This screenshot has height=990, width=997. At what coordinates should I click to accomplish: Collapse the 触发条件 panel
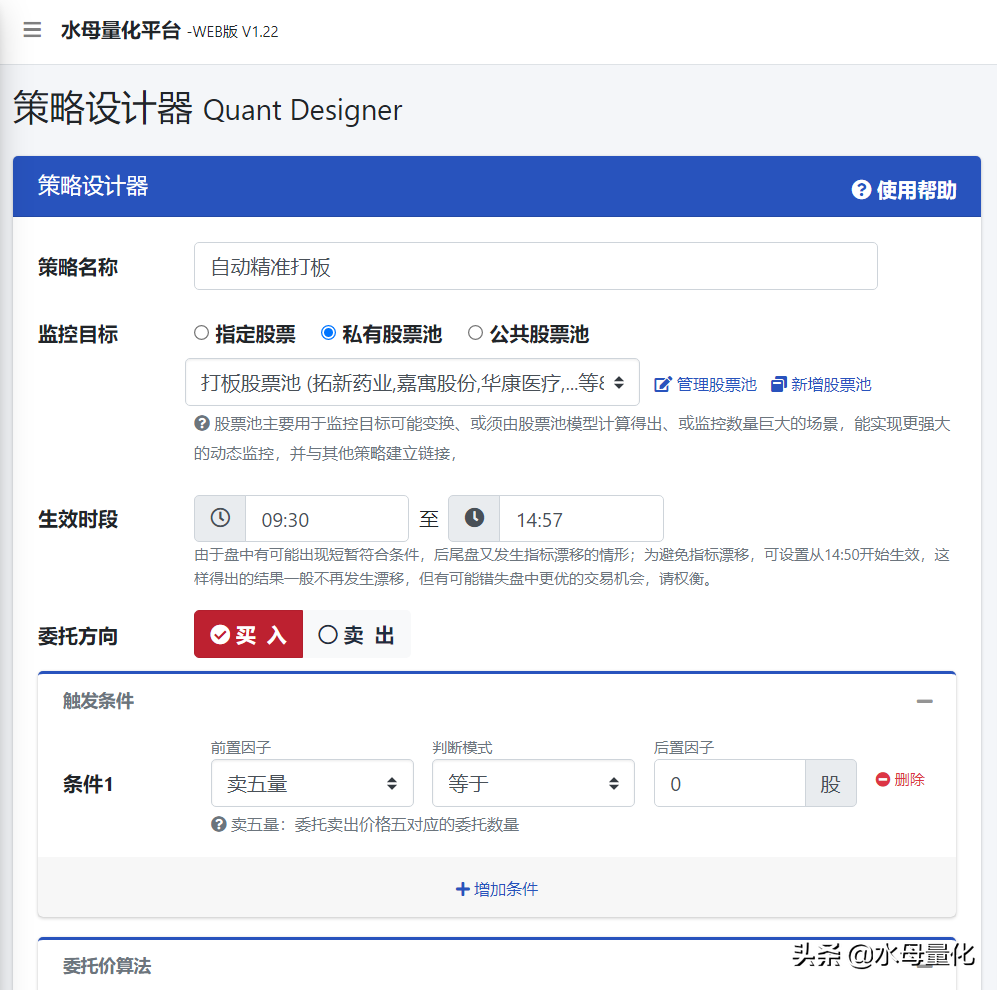point(925,701)
